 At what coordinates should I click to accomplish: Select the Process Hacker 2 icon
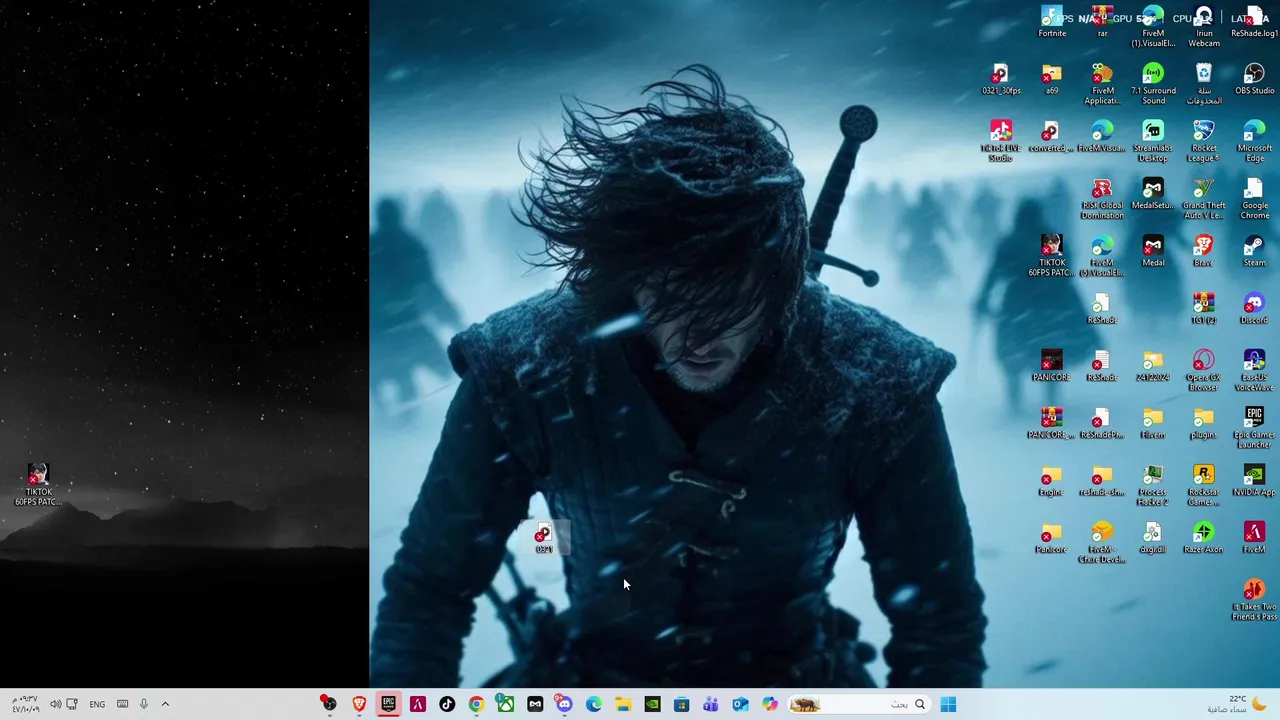tap(1153, 486)
